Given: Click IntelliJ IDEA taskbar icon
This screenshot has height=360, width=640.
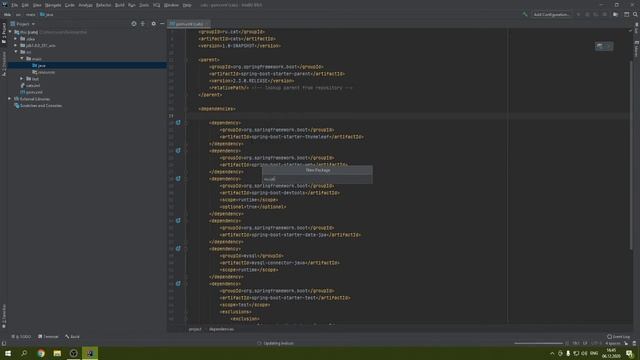Looking at the screenshot, I should 90,353.
